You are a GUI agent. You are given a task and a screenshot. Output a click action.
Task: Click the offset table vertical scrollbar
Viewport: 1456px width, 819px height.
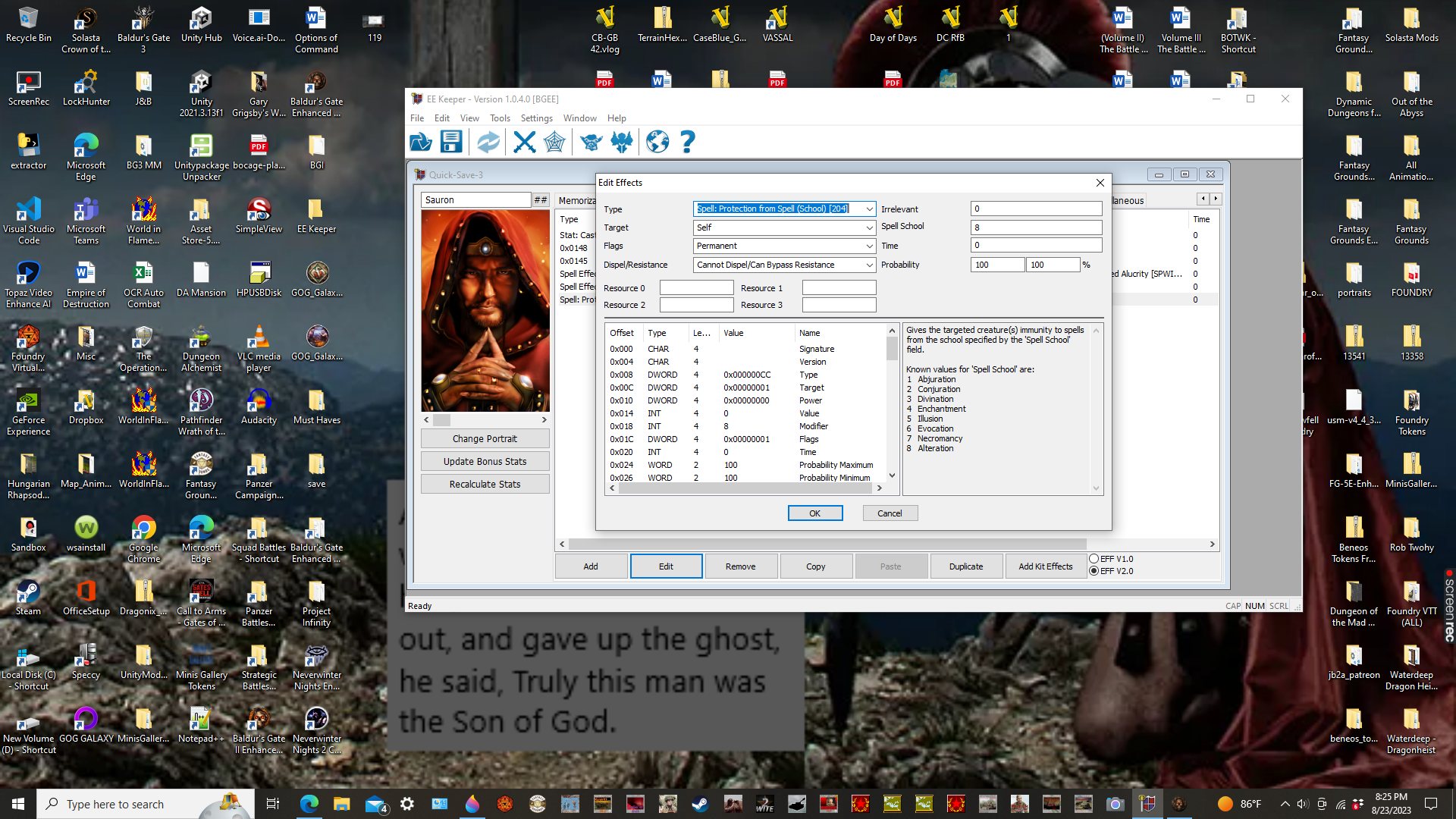(x=892, y=403)
